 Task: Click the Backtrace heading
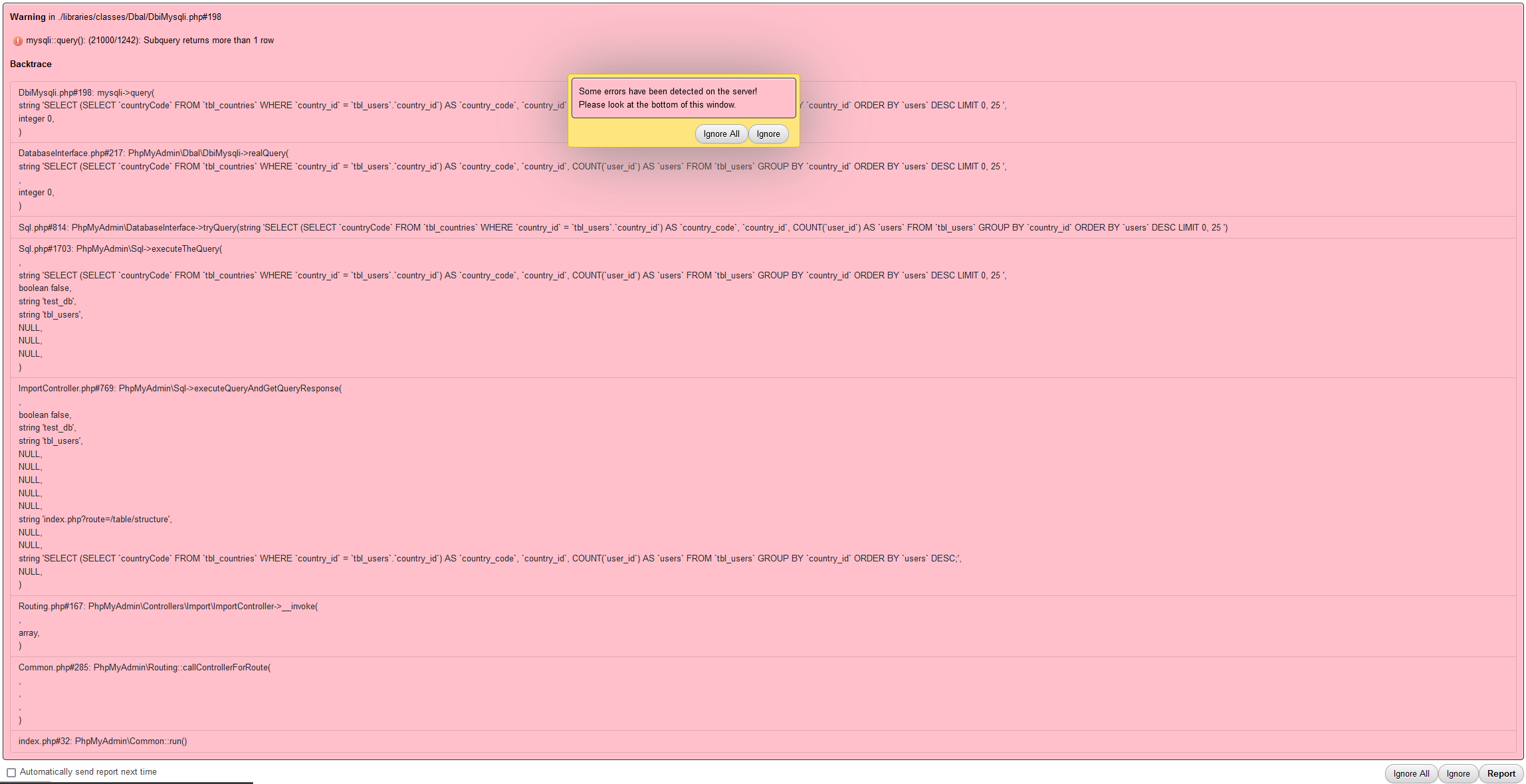click(x=30, y=64)
